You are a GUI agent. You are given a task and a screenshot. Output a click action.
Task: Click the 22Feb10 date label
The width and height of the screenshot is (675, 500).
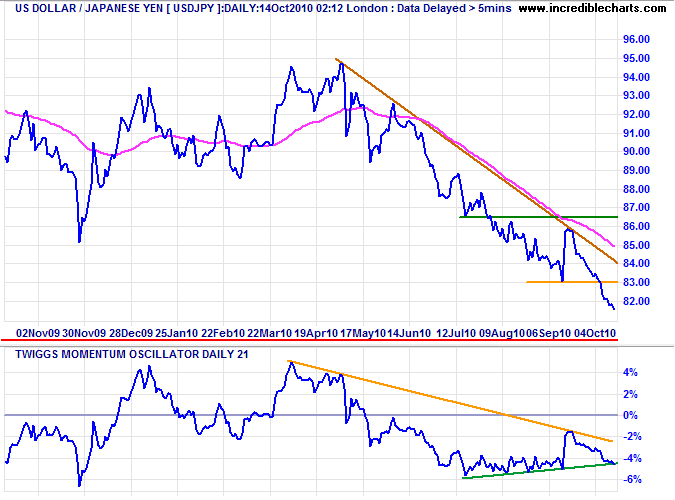223,333
